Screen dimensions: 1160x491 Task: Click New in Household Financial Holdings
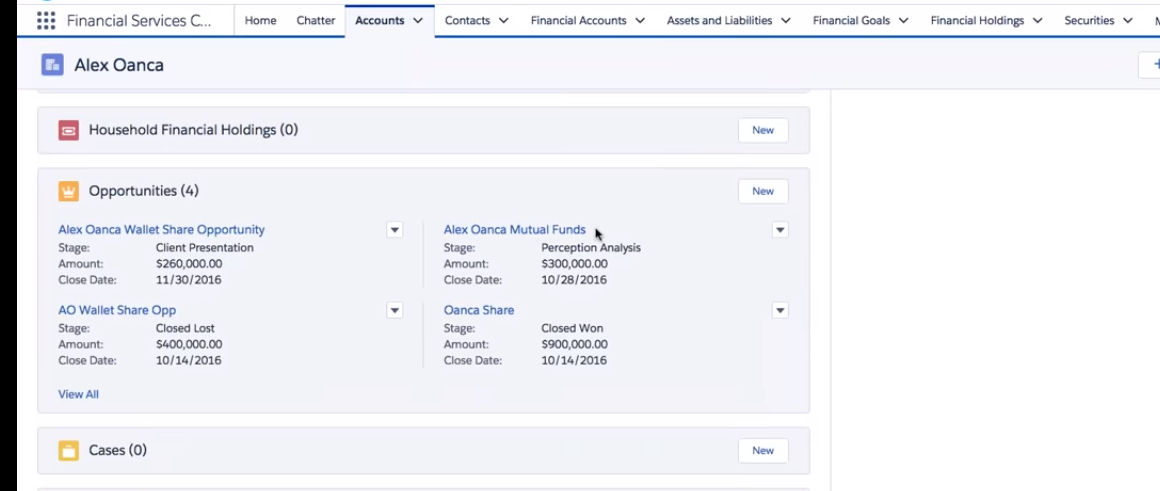pos(763,130)
